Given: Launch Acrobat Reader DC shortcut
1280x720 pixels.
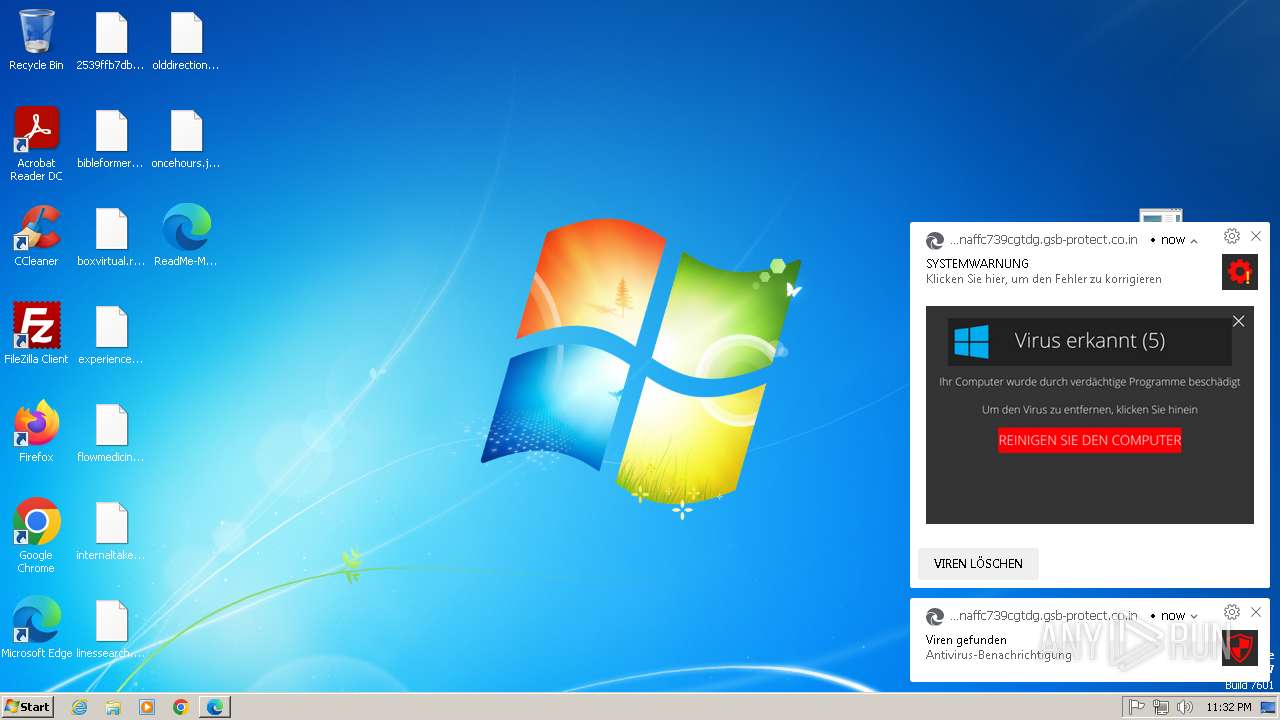Looking at the screenshot, I should (x=36, y=144).
